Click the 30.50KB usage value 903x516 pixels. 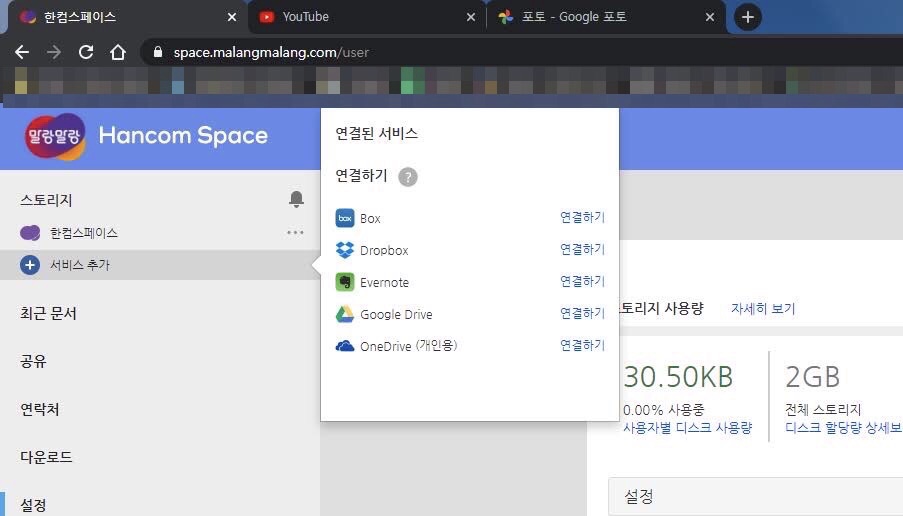[x=678, y=377]
